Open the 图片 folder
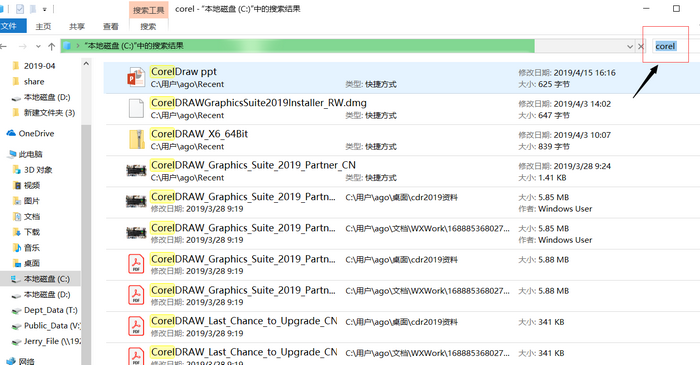This screenshot has height=365, width=700. pyautogui.click(x=32, y=201)
